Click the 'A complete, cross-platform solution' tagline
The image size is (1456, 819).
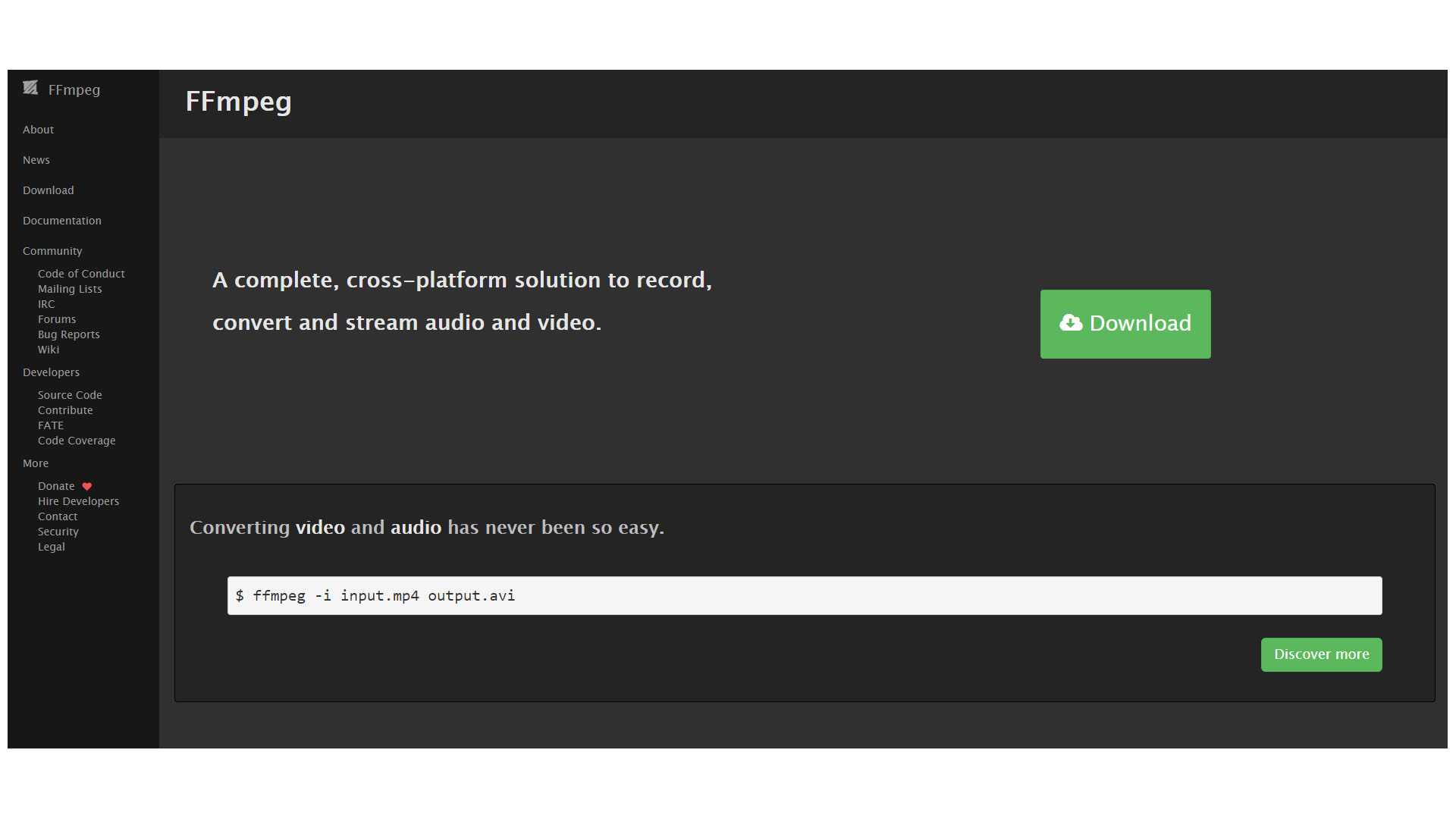point(463,301)
